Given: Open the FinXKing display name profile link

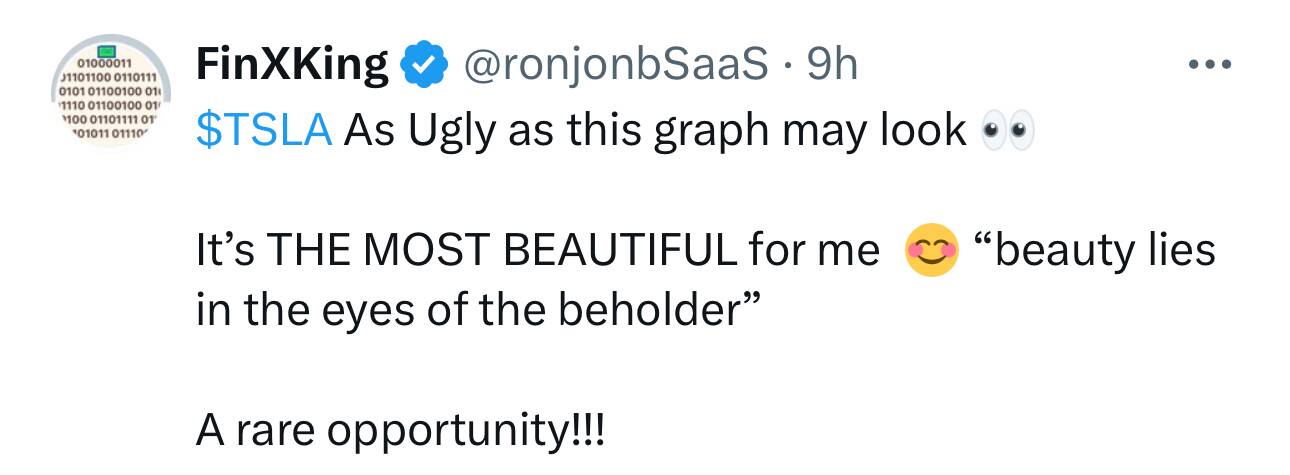Looking at the screenshot, I should point(293,66).
